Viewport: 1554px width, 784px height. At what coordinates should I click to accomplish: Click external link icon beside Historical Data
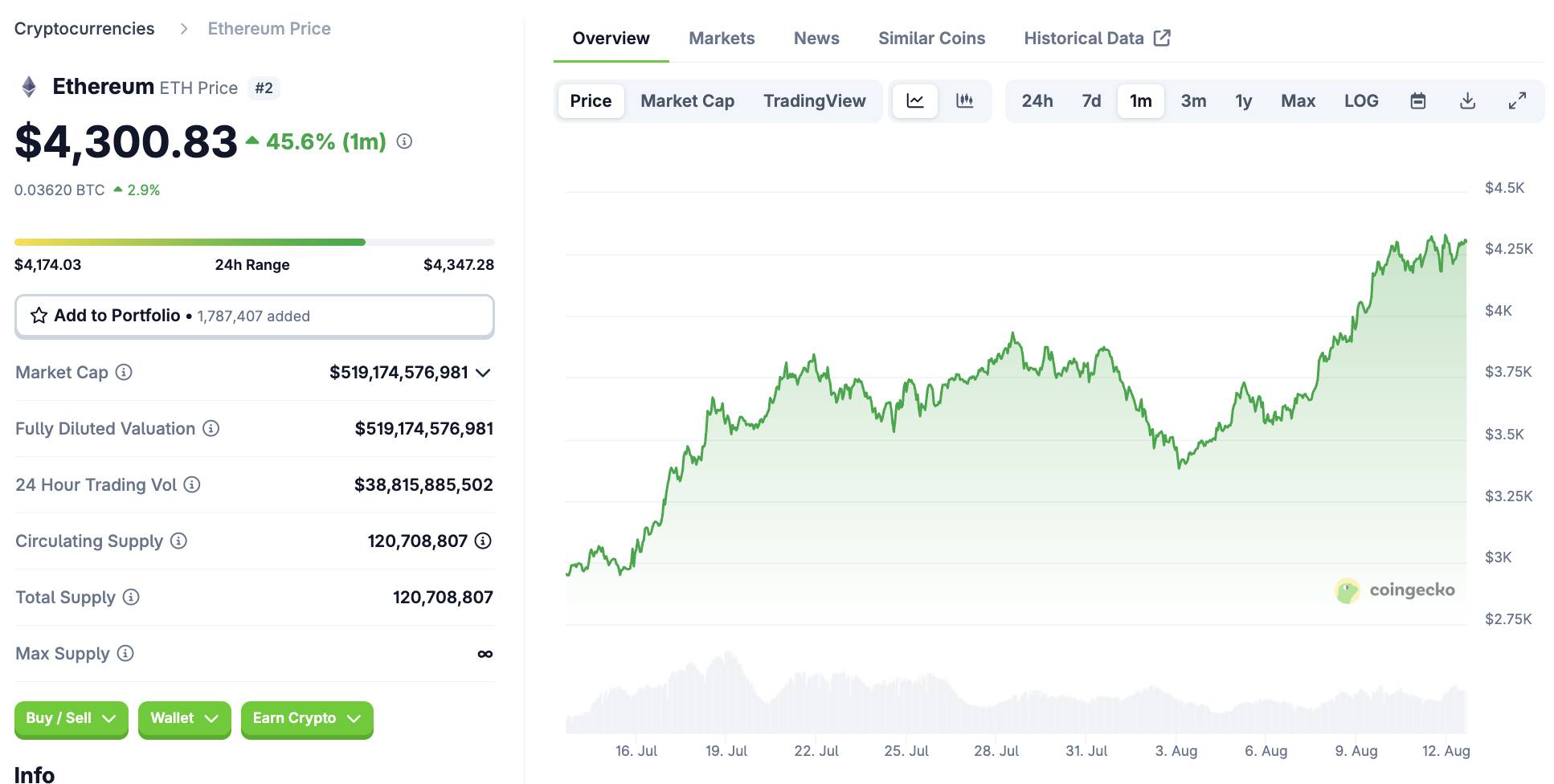pos(1162,38)
